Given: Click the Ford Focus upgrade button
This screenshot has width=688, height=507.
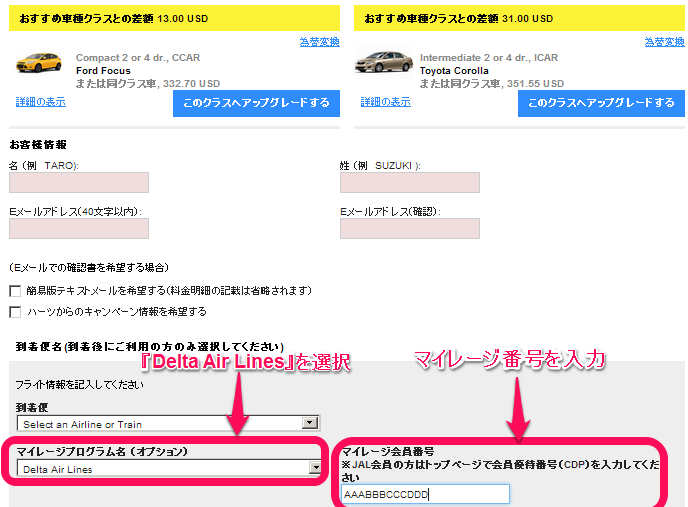Looking at the screenshot, I should click(256, 103).
